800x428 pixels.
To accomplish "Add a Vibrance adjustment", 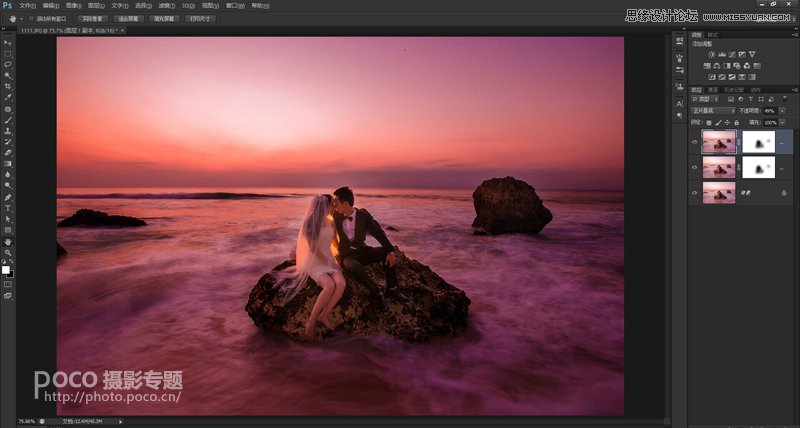I will (x=752, y=54).
